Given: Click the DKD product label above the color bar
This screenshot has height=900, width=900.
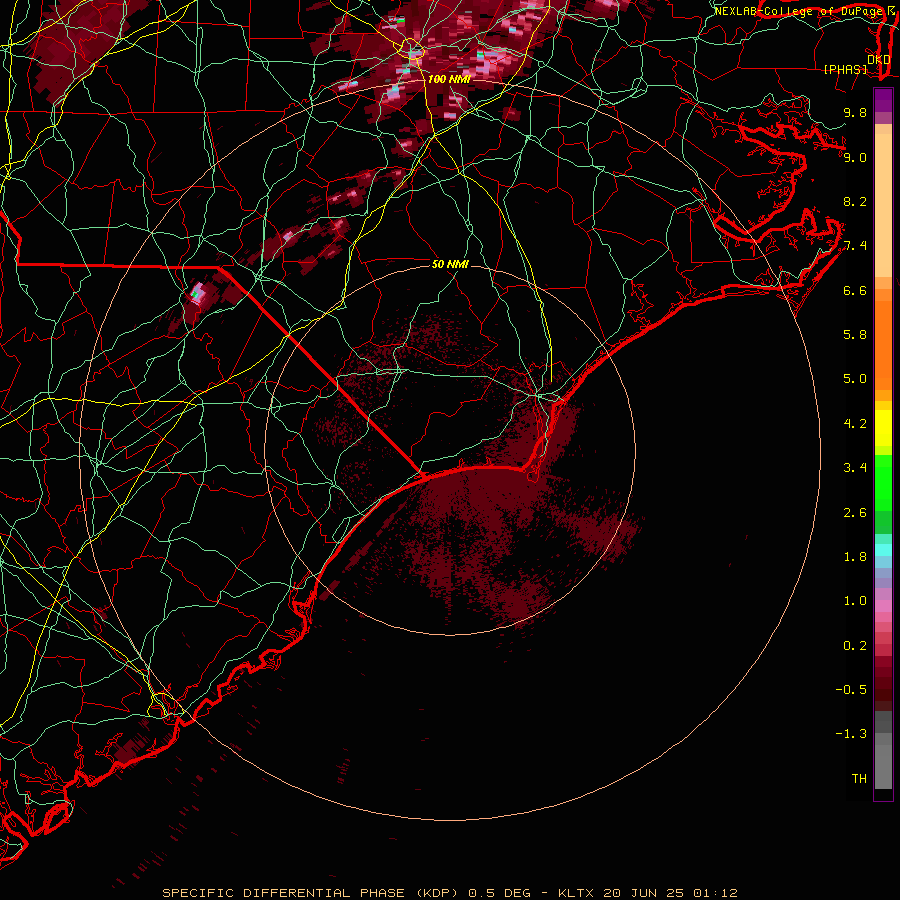Looking at the screenshot, I should click(x=878, y=60).
